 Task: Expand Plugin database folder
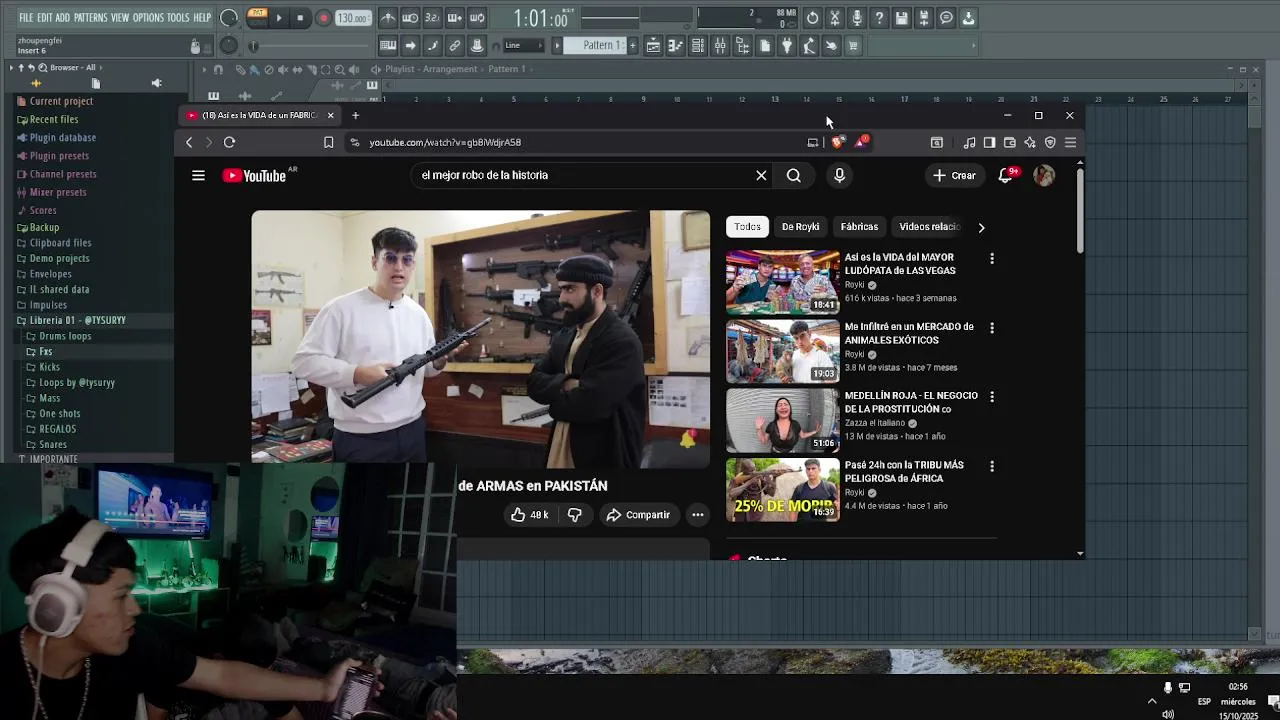coord(62,137)
